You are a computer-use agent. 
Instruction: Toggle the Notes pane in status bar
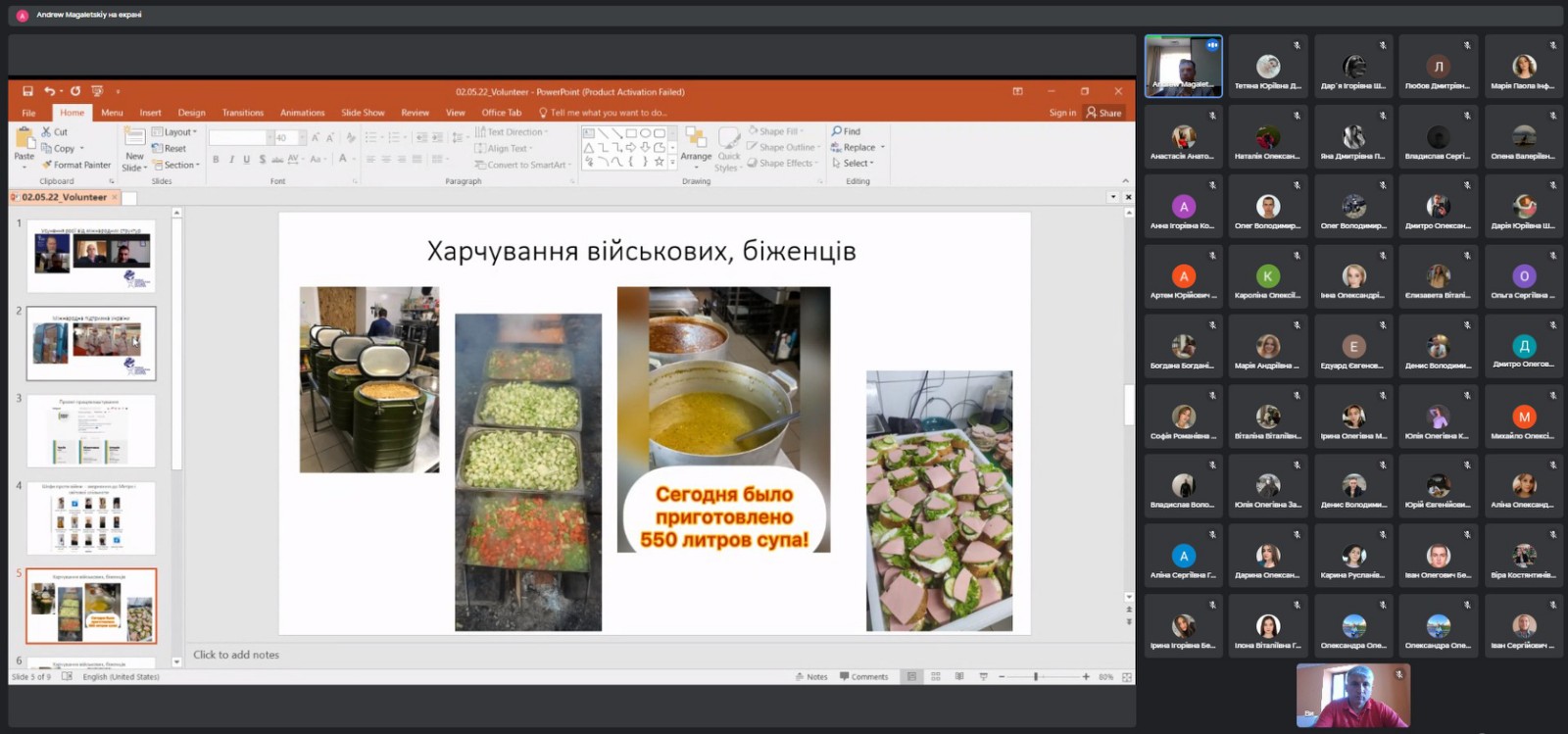click(x=811, y=676)
